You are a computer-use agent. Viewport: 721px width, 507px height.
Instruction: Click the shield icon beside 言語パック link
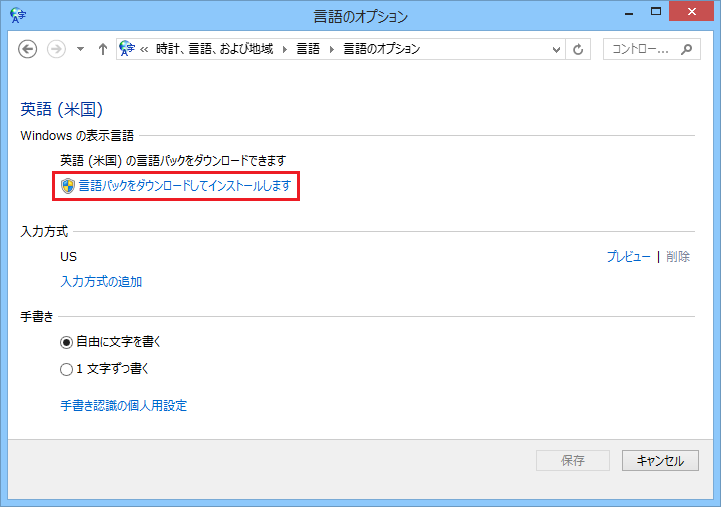68,186
